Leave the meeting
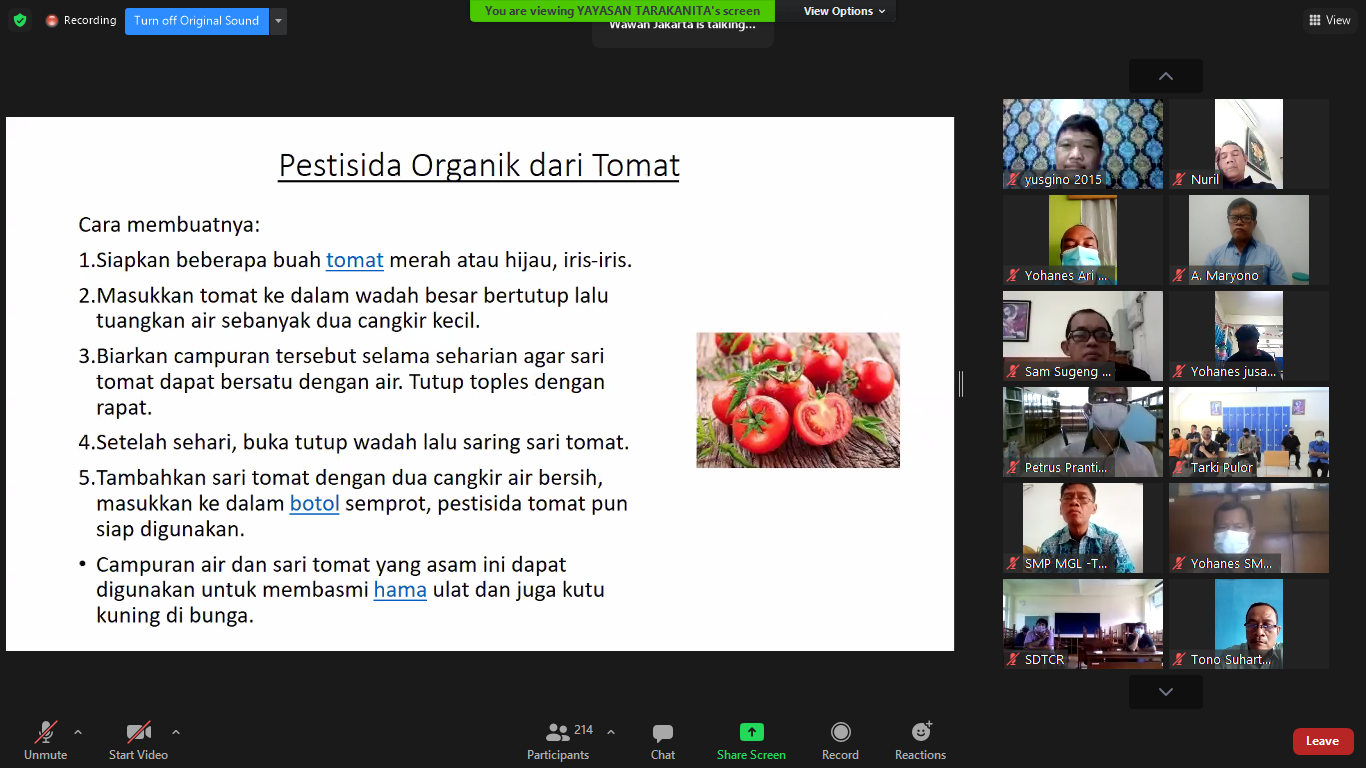This screenshot has width=1366, height=768. coord(1323,741)
